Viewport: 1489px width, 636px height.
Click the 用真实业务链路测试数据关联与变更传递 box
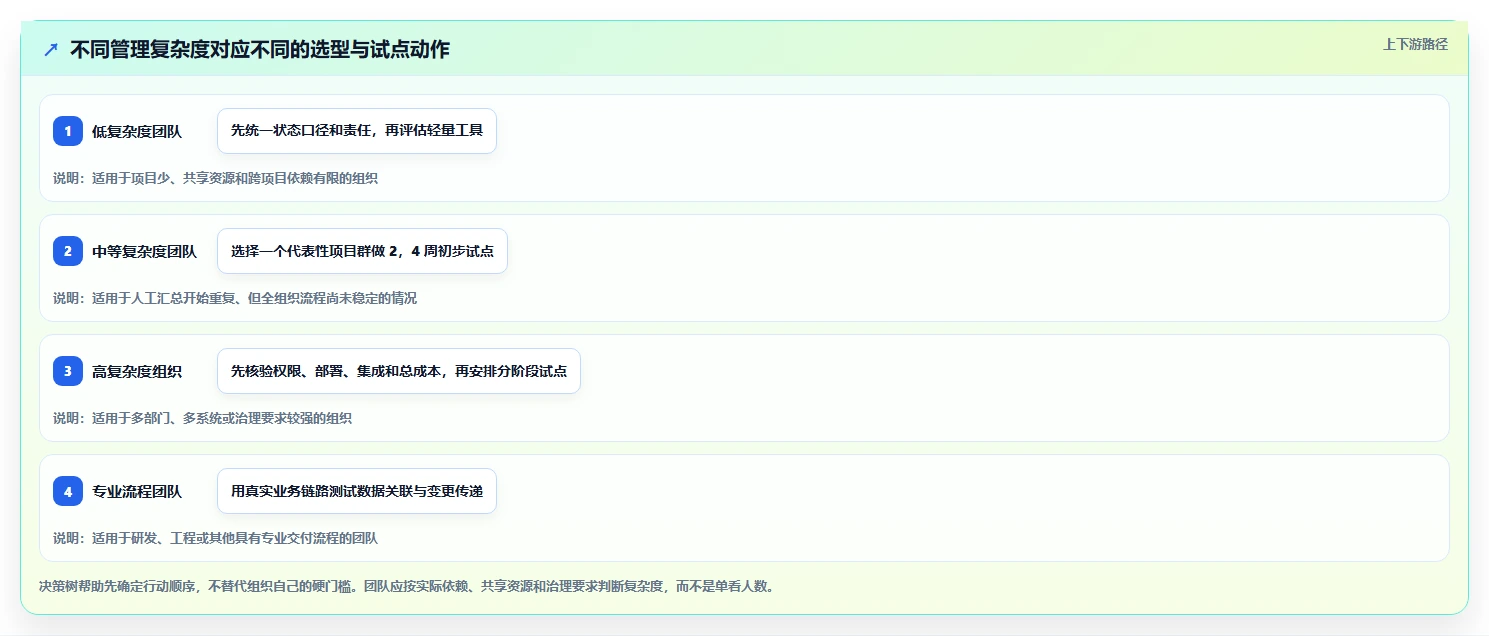[x=357, y=491]
